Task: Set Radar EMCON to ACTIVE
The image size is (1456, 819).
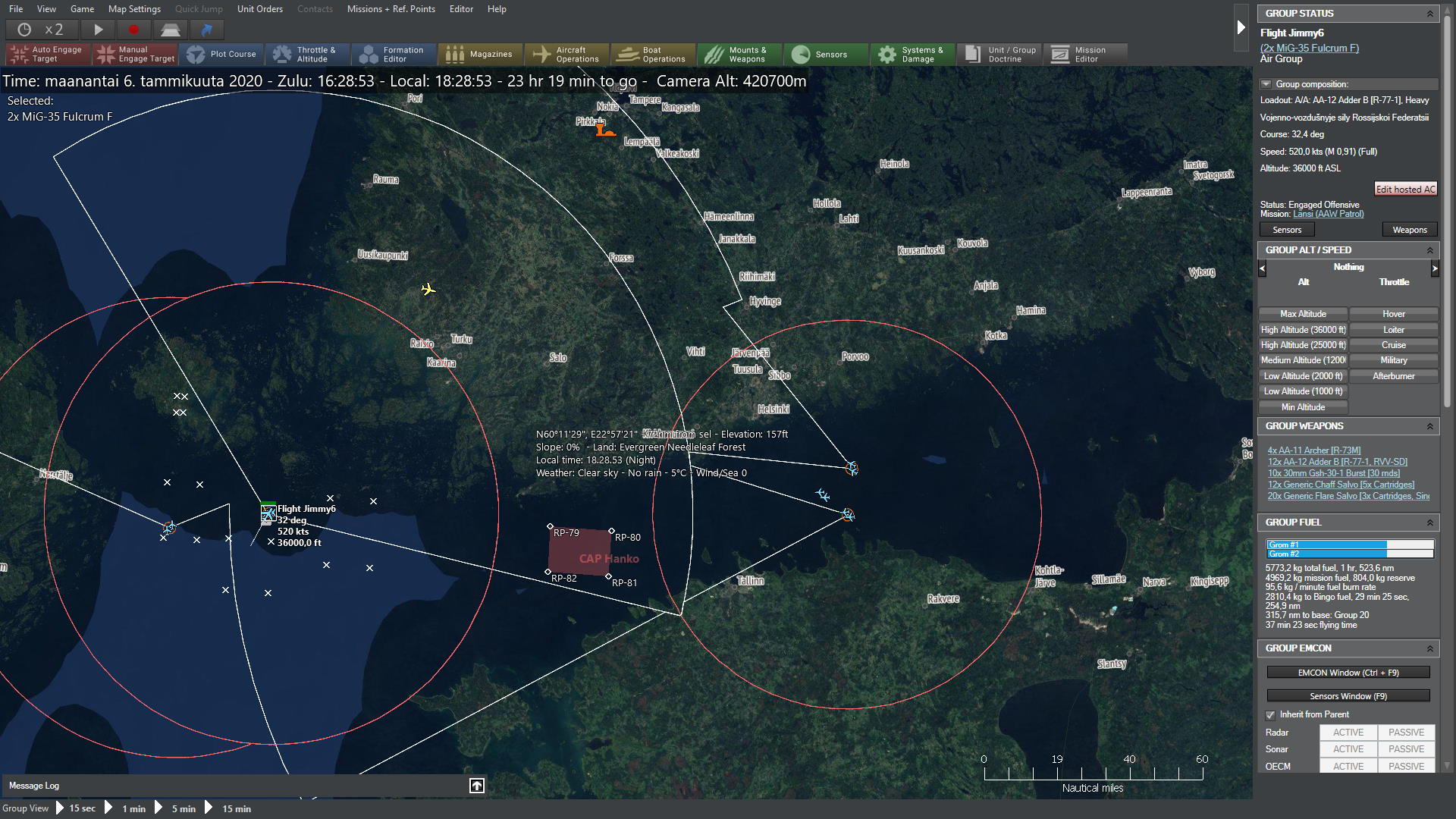Action: 1348,733
